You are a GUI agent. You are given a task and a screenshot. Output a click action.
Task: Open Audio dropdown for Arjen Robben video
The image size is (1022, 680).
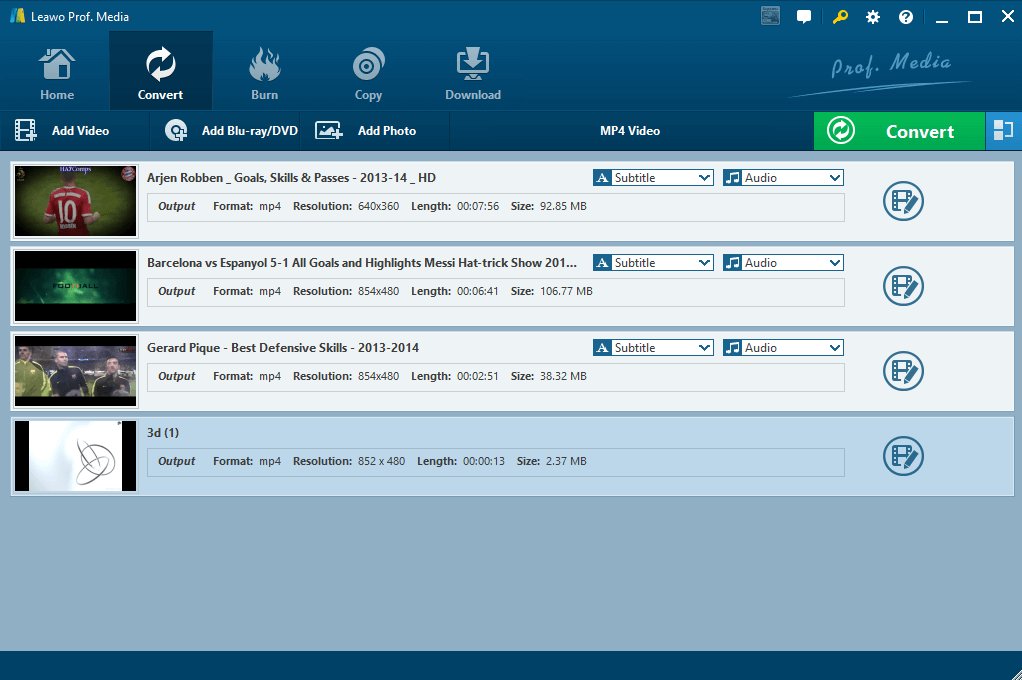click(x=783, y=178)
